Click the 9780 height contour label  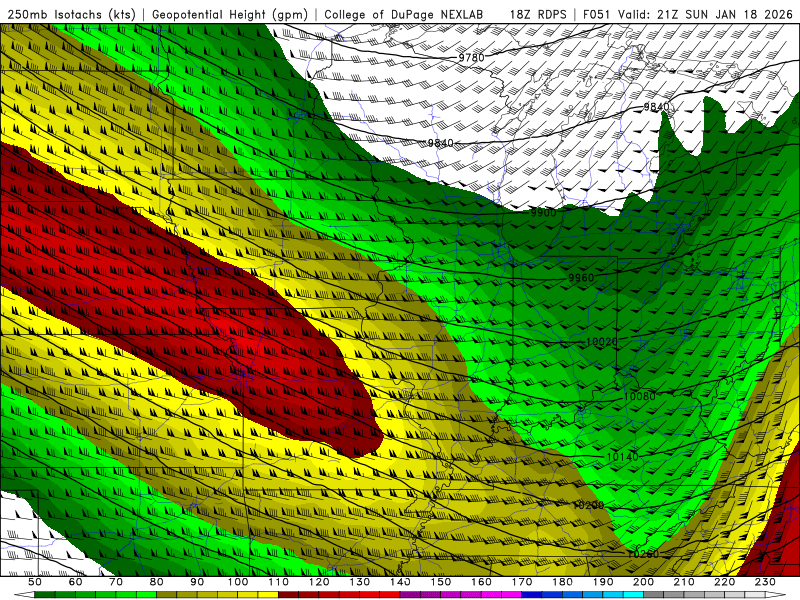471,58
